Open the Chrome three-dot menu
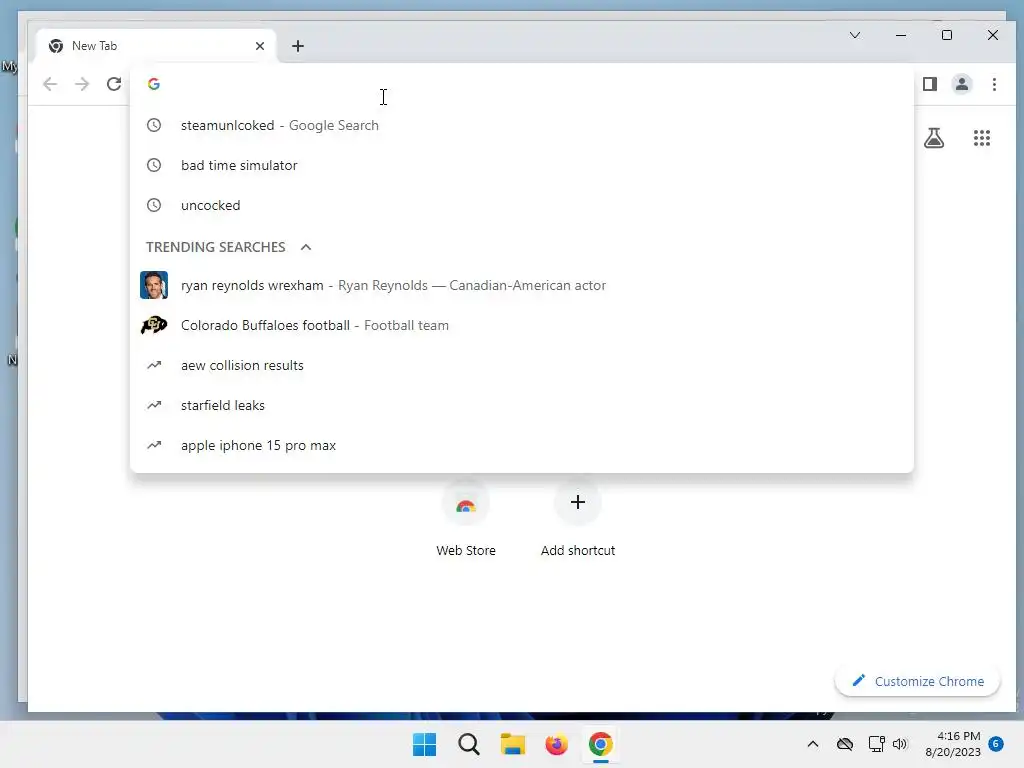Image resolution: width=1024 pixels, height=768 pixels. 994,84
